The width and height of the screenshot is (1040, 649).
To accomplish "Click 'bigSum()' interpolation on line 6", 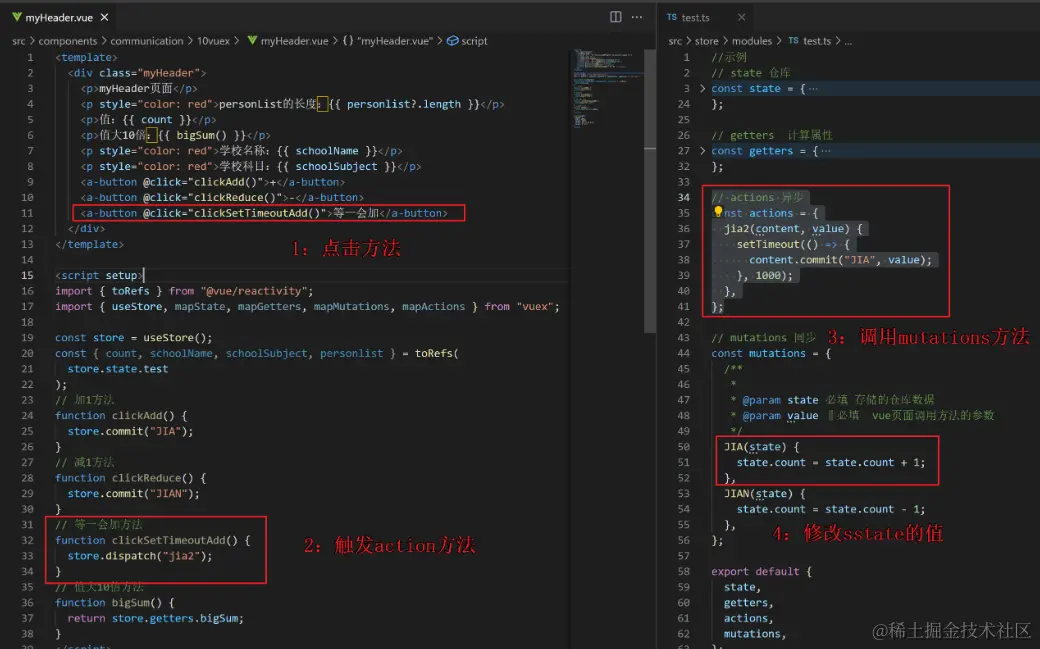I will [x=202, y=135].
